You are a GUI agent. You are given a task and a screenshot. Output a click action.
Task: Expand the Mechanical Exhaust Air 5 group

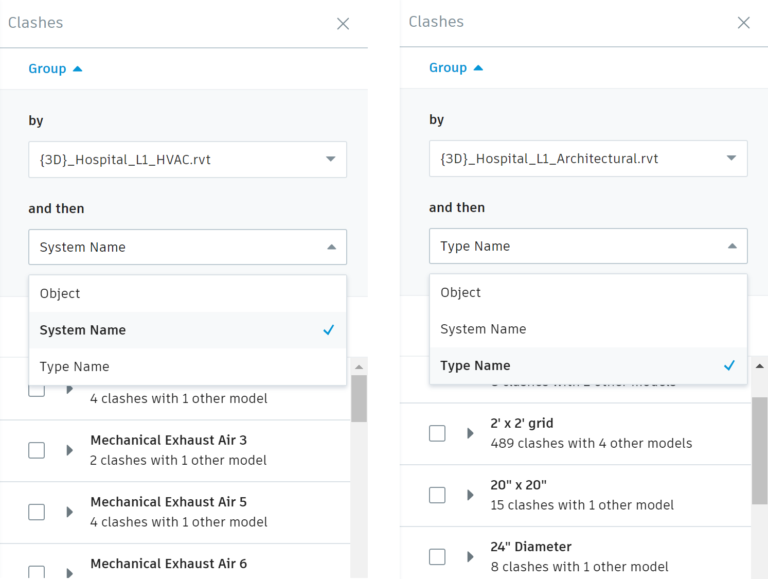(70, 512)
